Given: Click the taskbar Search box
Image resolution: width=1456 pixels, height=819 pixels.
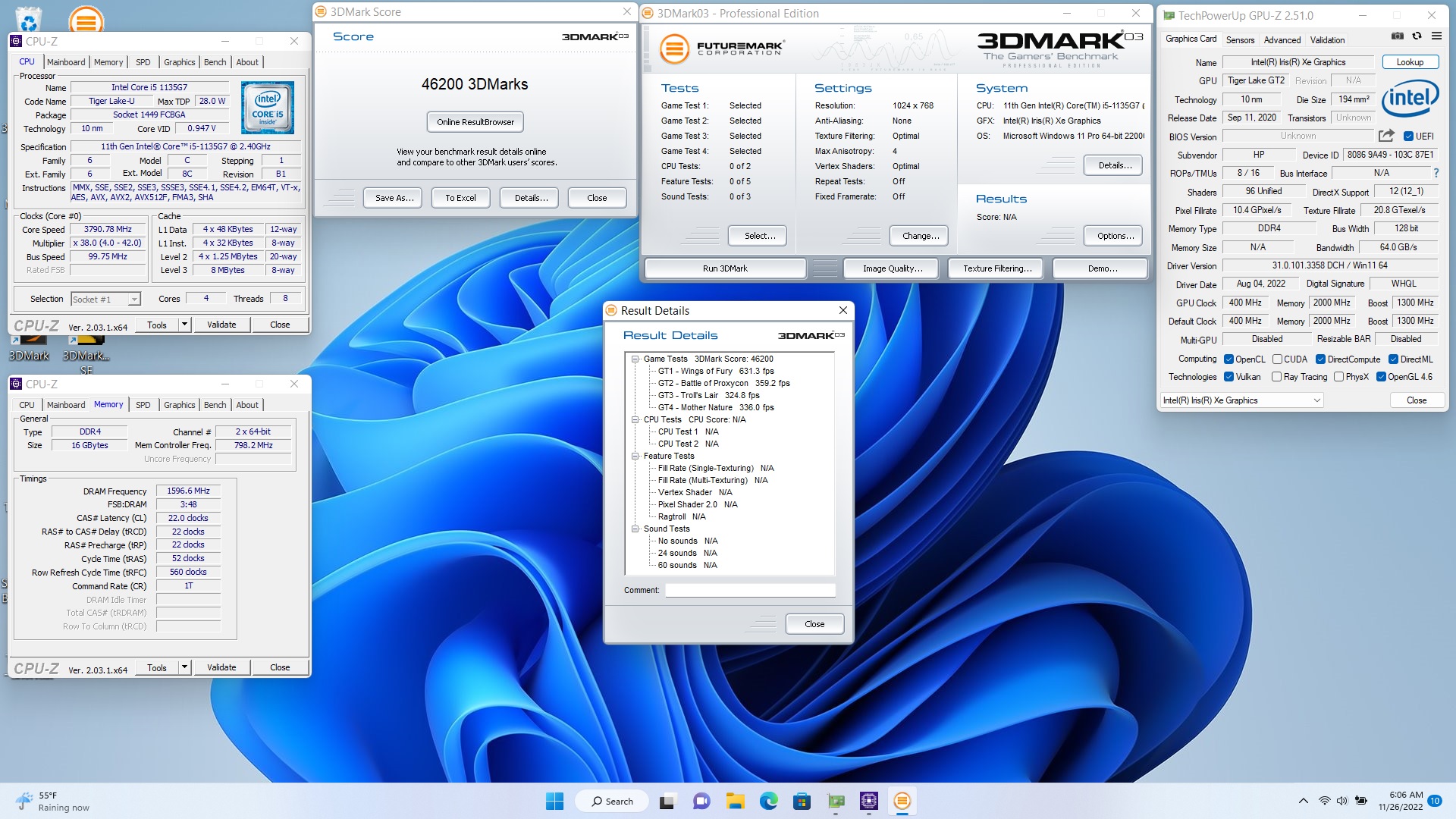Looking at the screenshot, I should [x=611, y=801].
